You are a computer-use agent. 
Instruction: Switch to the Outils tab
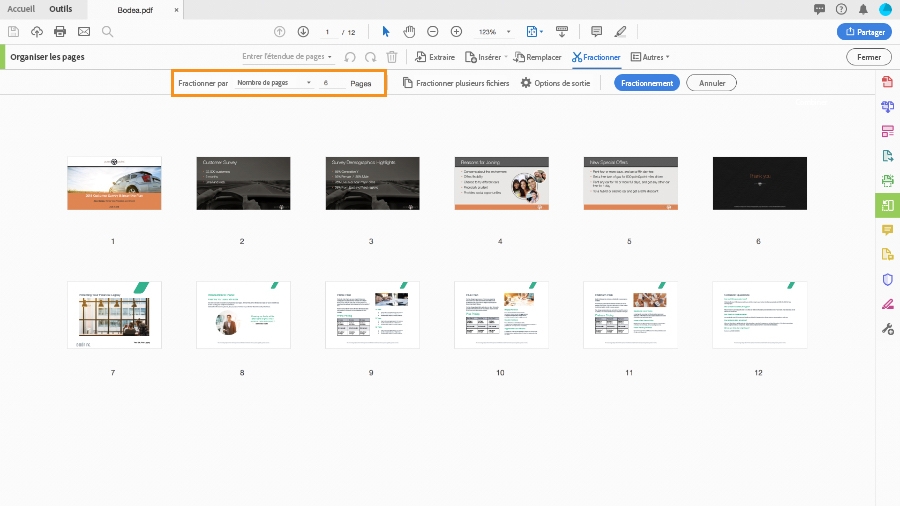point(61,9)
